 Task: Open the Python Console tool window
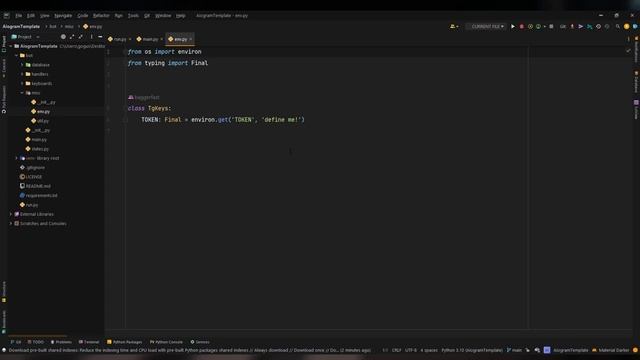tap(166, 342)
